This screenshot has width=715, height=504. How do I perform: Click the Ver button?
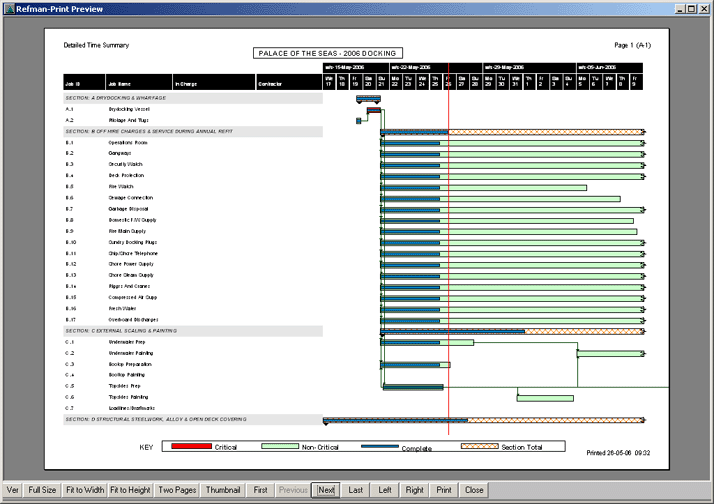tap(12, 490)
